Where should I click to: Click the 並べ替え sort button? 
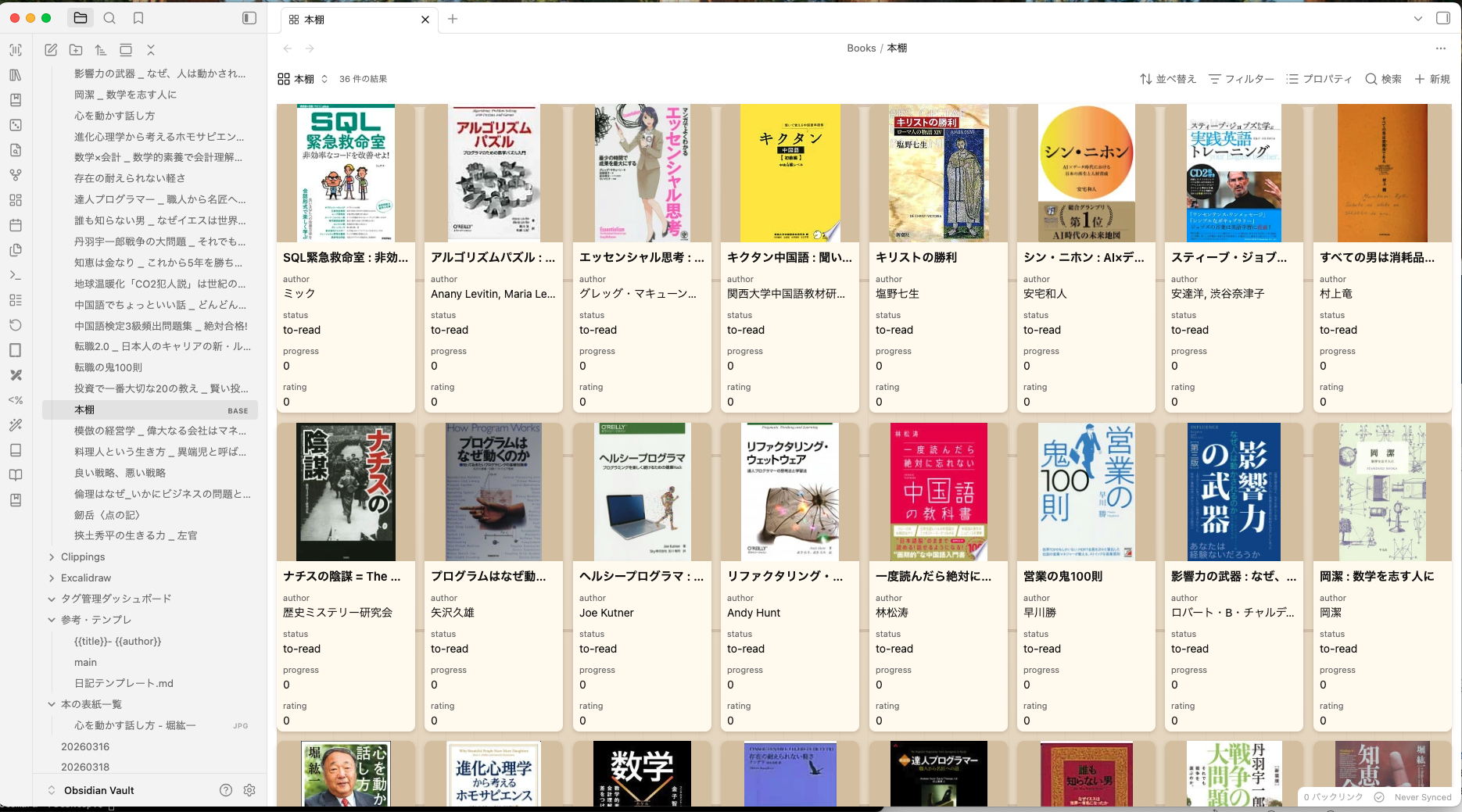click(1168, 79)
